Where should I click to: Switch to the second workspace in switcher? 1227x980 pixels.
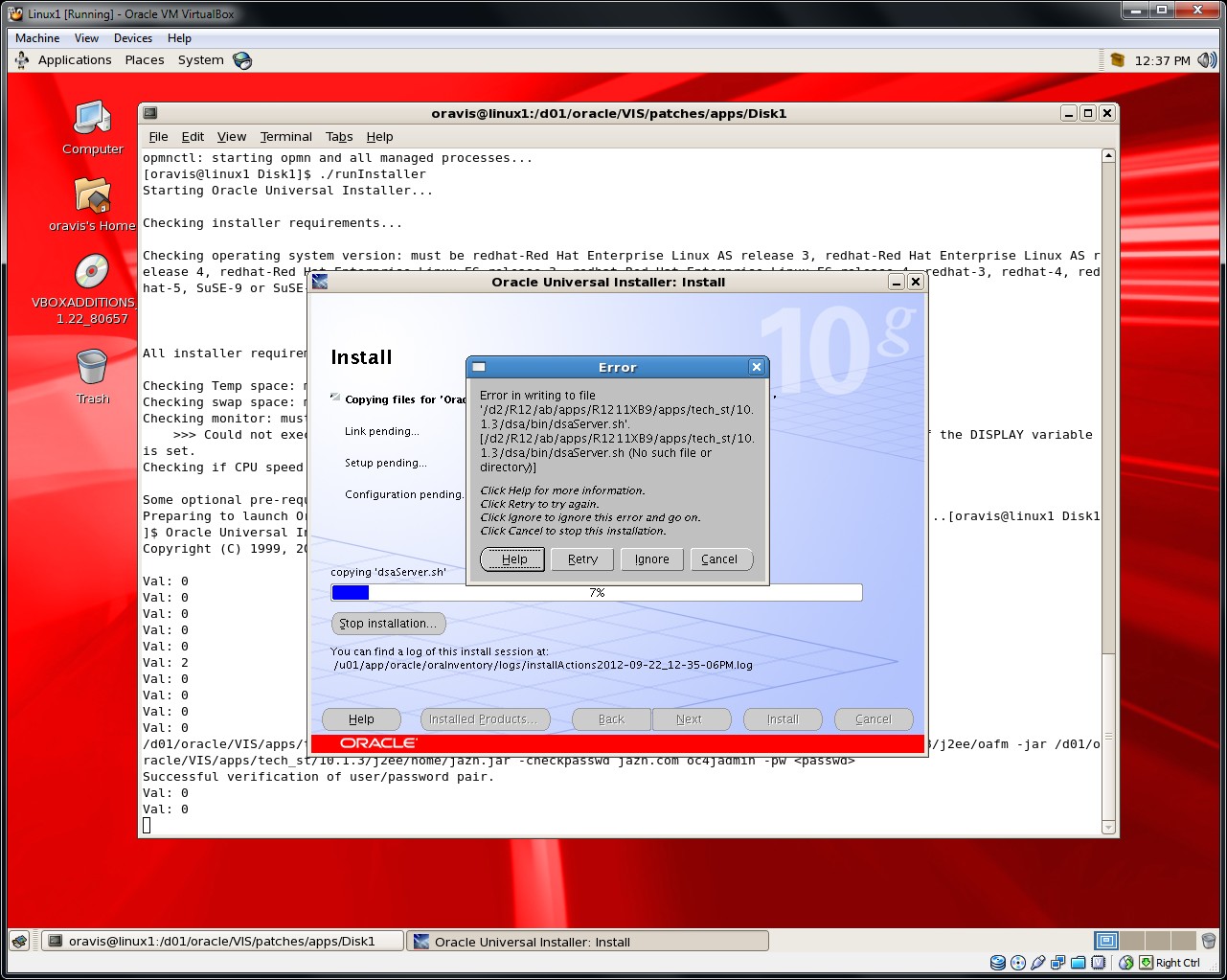(1132, 941)
